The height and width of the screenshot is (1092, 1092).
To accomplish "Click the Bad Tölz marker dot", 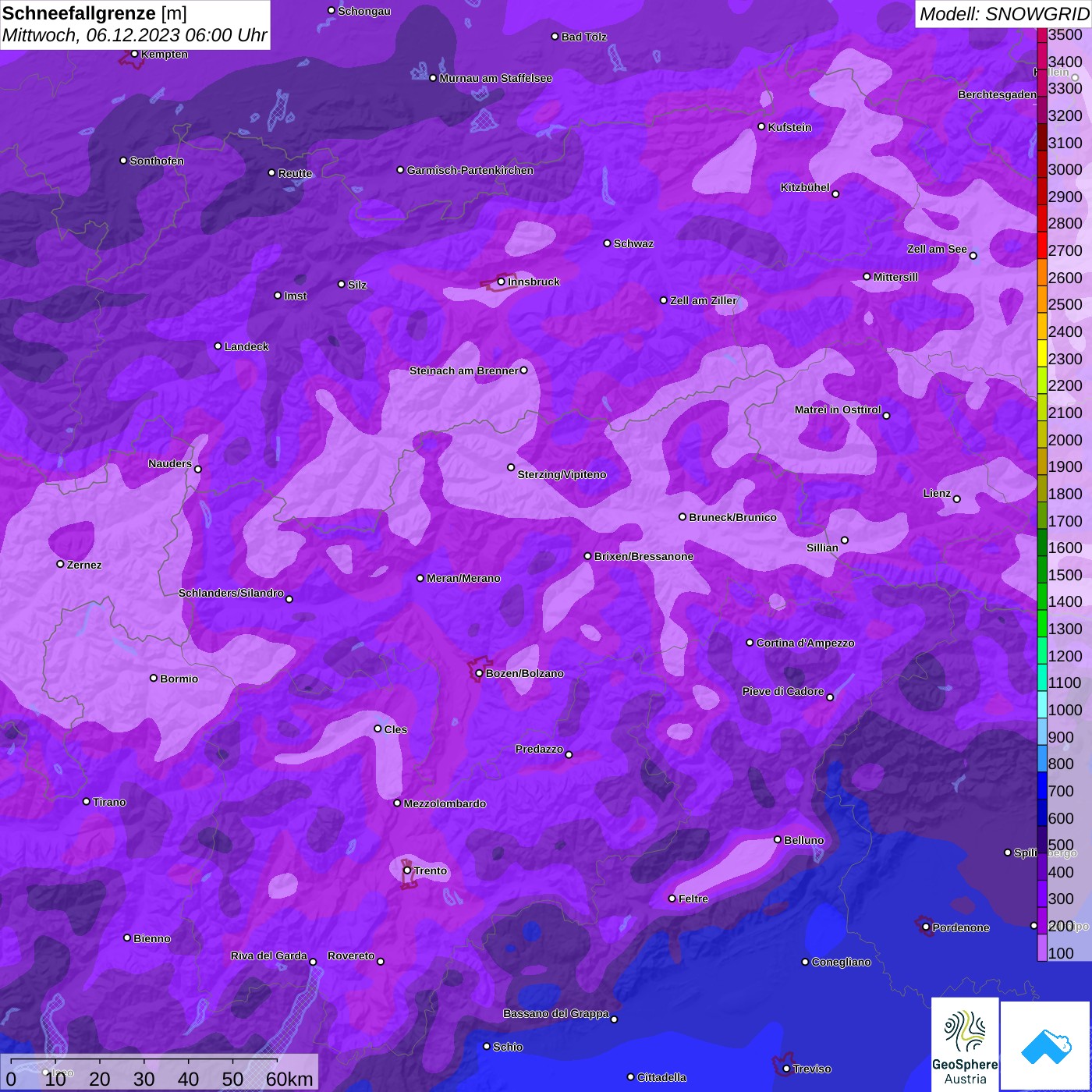I will [x=555, y=37].
